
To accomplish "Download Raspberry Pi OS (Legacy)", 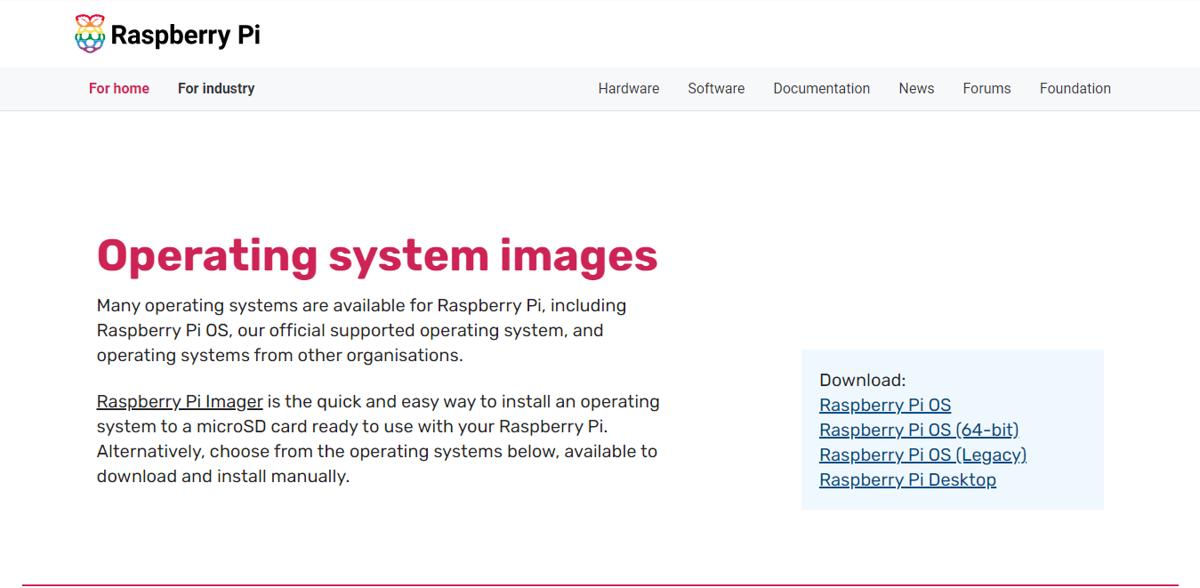I will (924, 454).
